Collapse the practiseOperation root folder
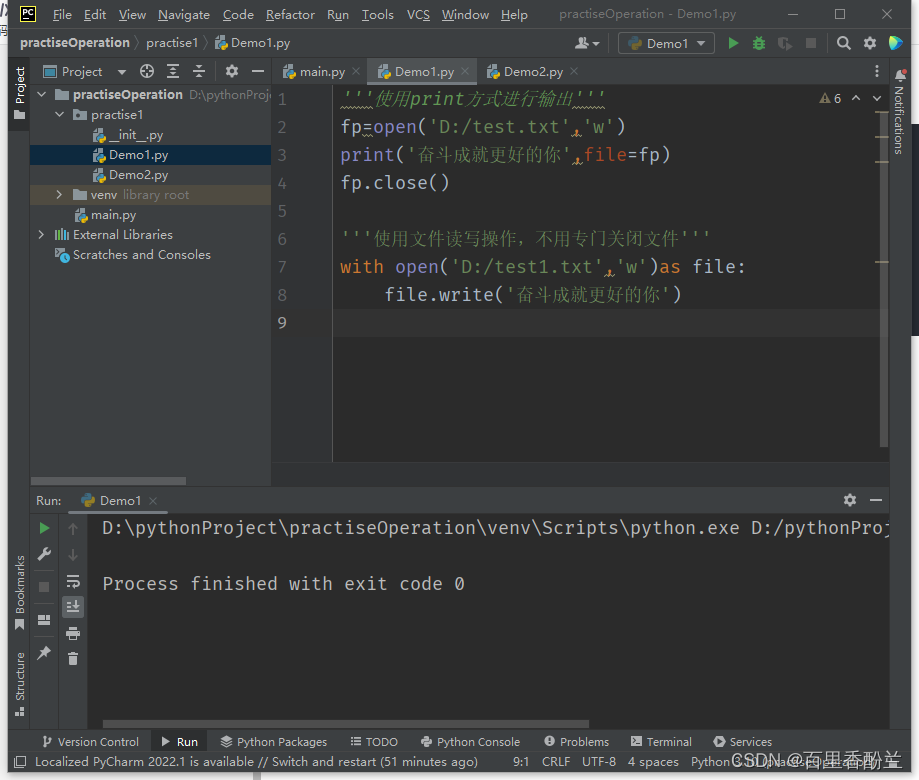This screenshot has width=919, height=780. pos(42,94)
